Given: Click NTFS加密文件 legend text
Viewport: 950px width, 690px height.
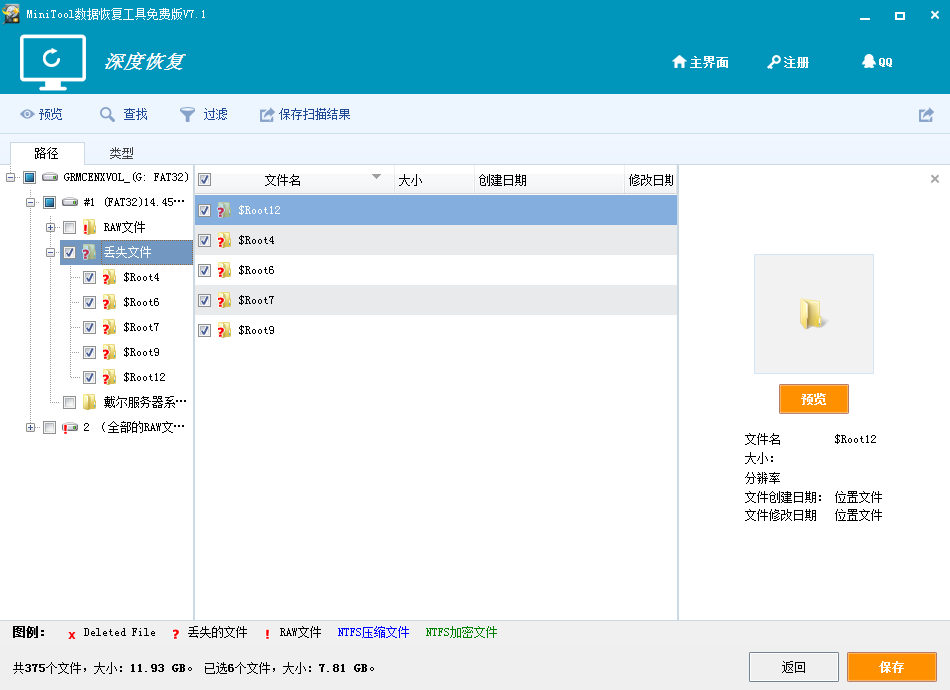Looking at the screenshot, I should coord(461,632).
